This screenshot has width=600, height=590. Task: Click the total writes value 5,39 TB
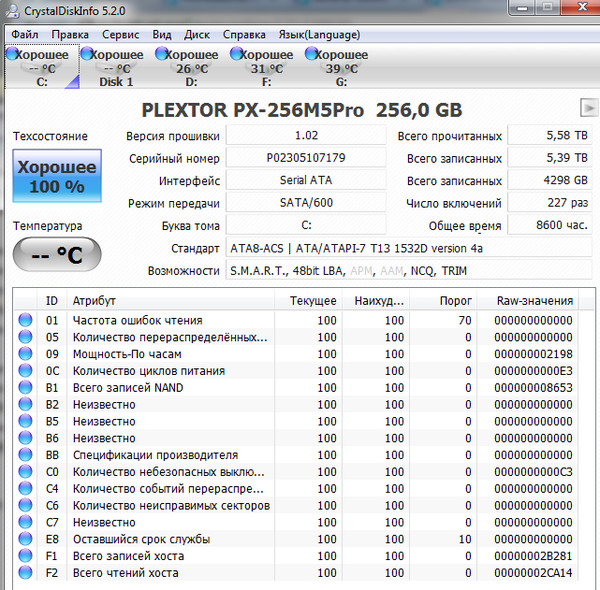(x=550, y=158)
